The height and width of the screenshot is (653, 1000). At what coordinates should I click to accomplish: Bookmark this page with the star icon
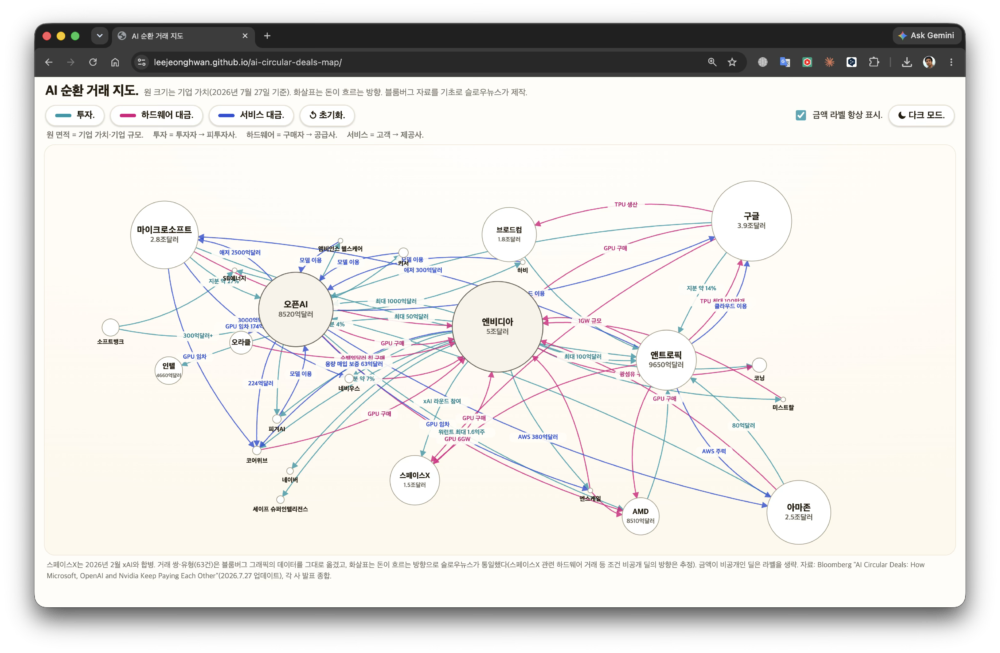pos(732,62)
